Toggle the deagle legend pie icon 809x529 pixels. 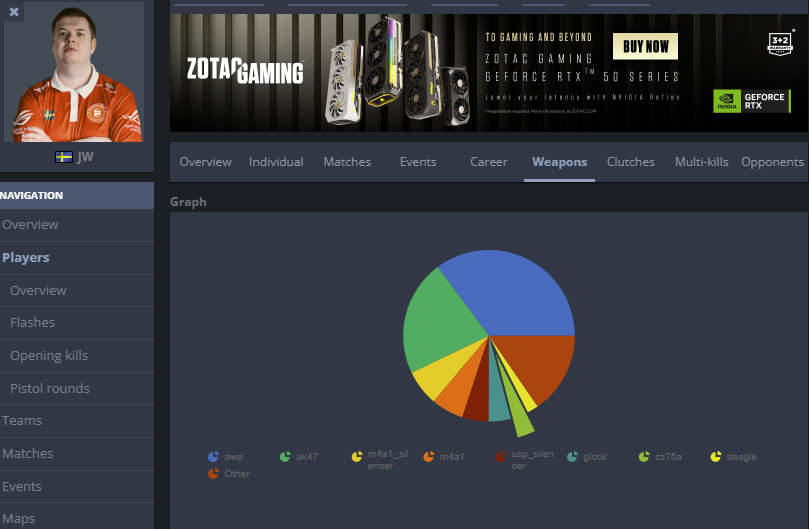coord(715,457)
